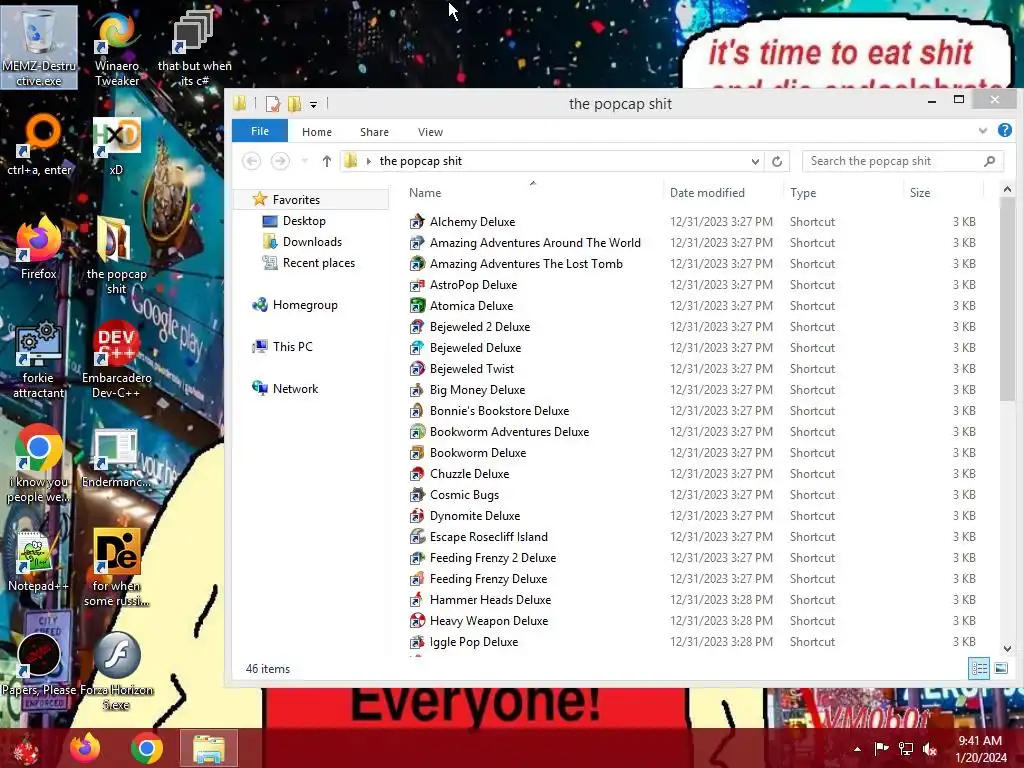Click the network tray icon
This screenshot has width=1024, height=768.
(x=906, y=749)
